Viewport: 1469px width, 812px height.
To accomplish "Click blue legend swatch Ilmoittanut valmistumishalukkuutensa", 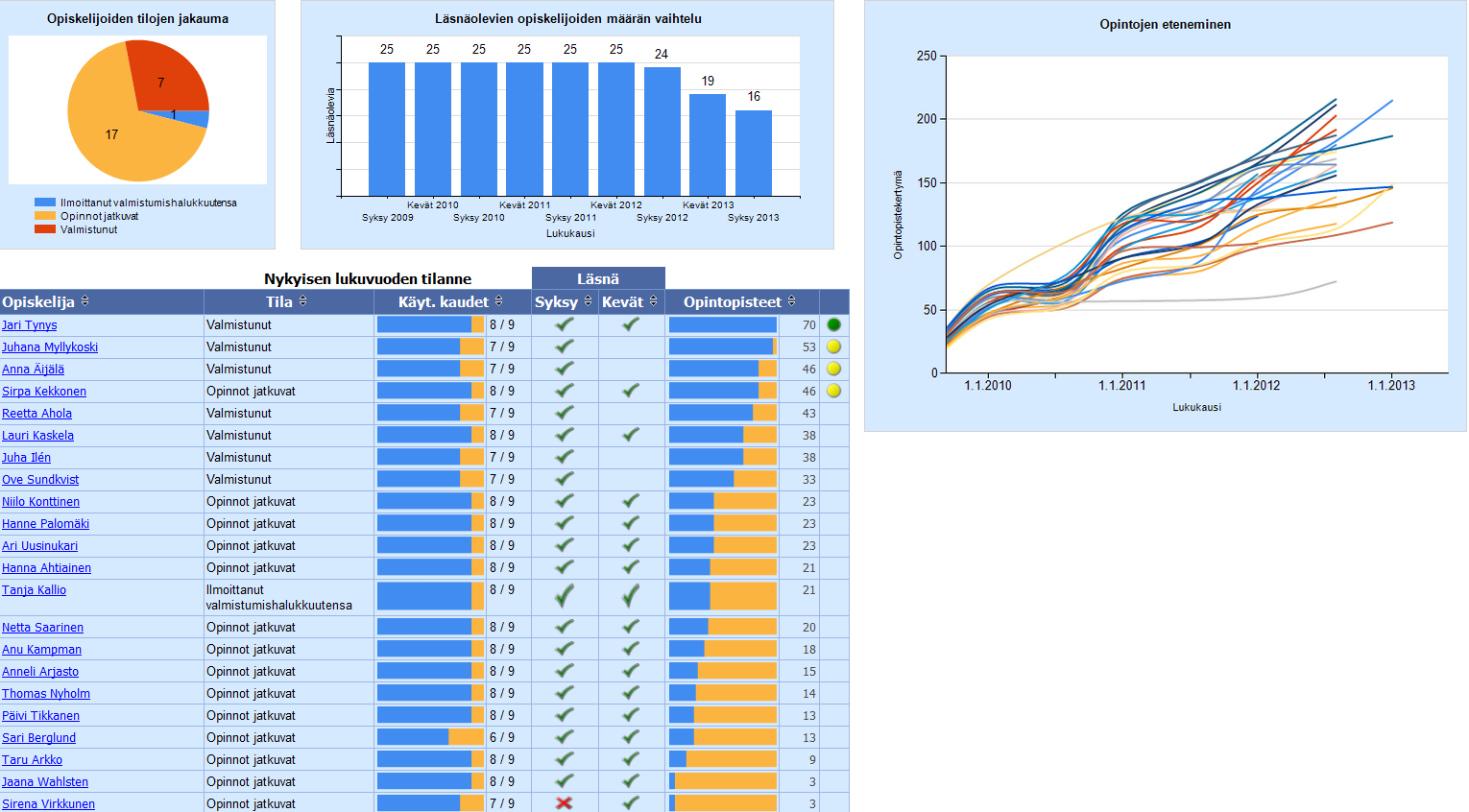I will 45,203.
